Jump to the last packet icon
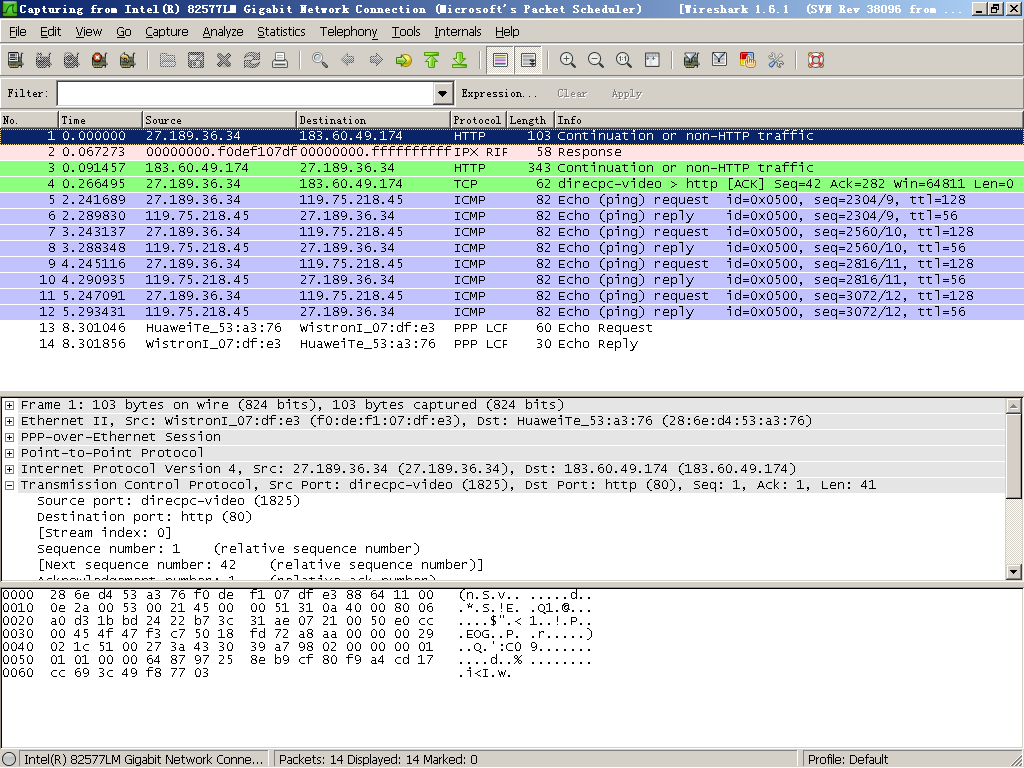 460,61
